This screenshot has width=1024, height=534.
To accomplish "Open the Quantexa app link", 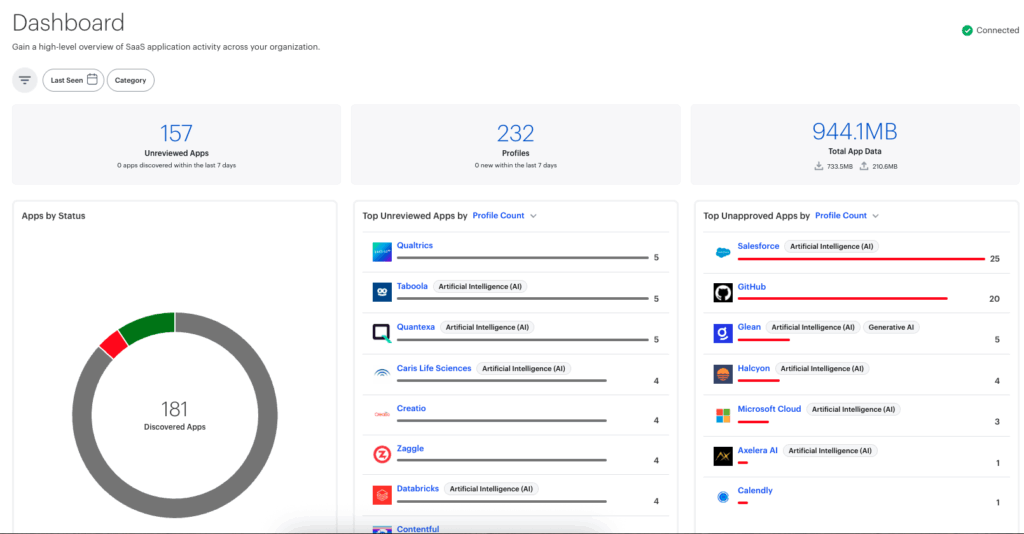I will click(x=415, y=327).
